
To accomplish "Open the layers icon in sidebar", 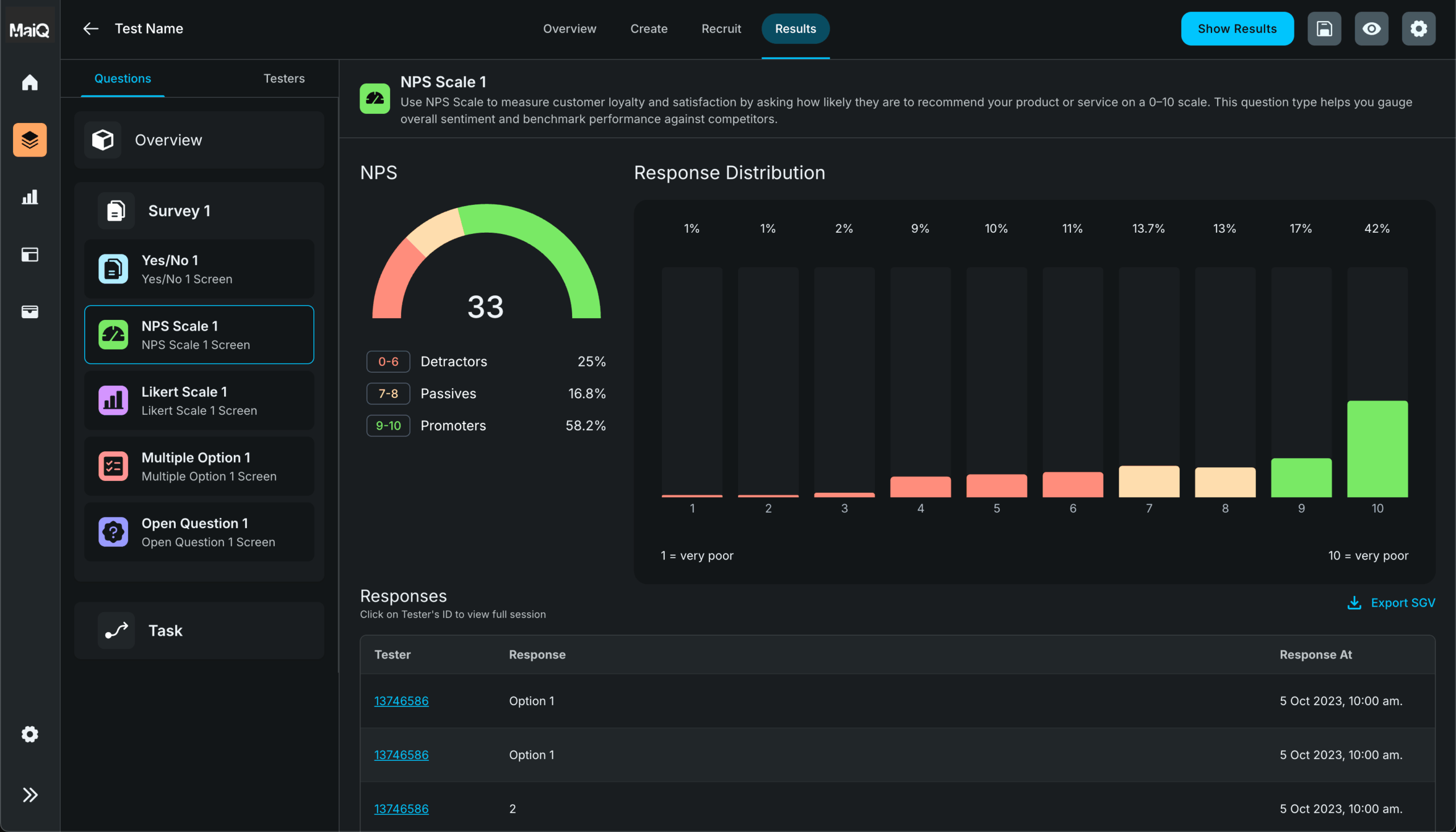I will [x=30, y=140].
